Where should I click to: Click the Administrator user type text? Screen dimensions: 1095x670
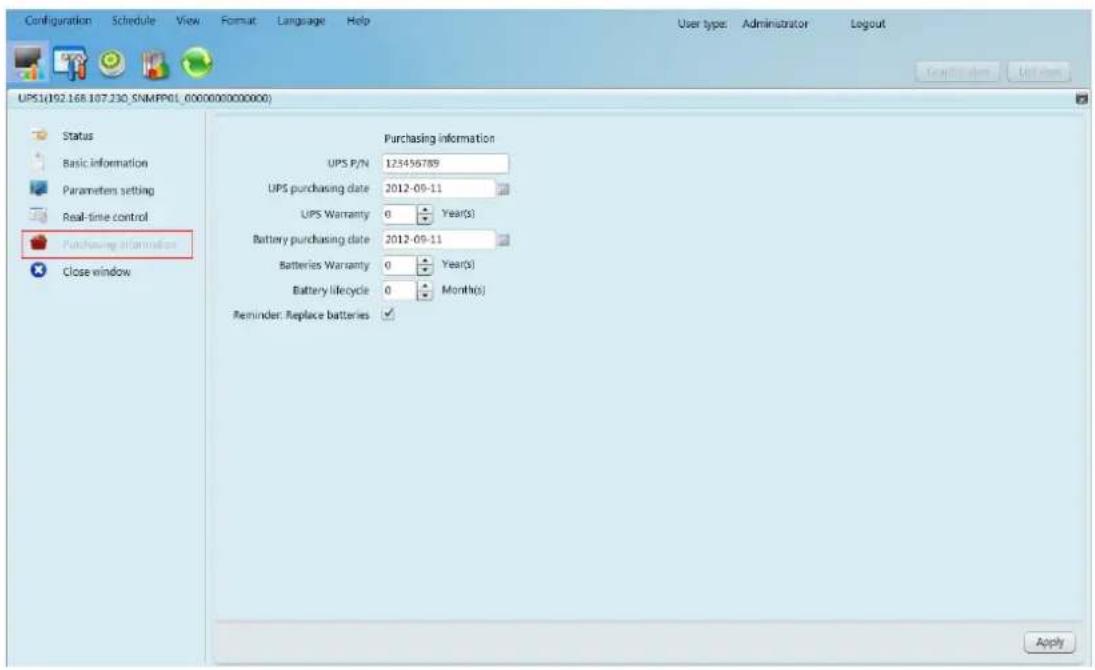pyautogui.click(x=775, y=24)
